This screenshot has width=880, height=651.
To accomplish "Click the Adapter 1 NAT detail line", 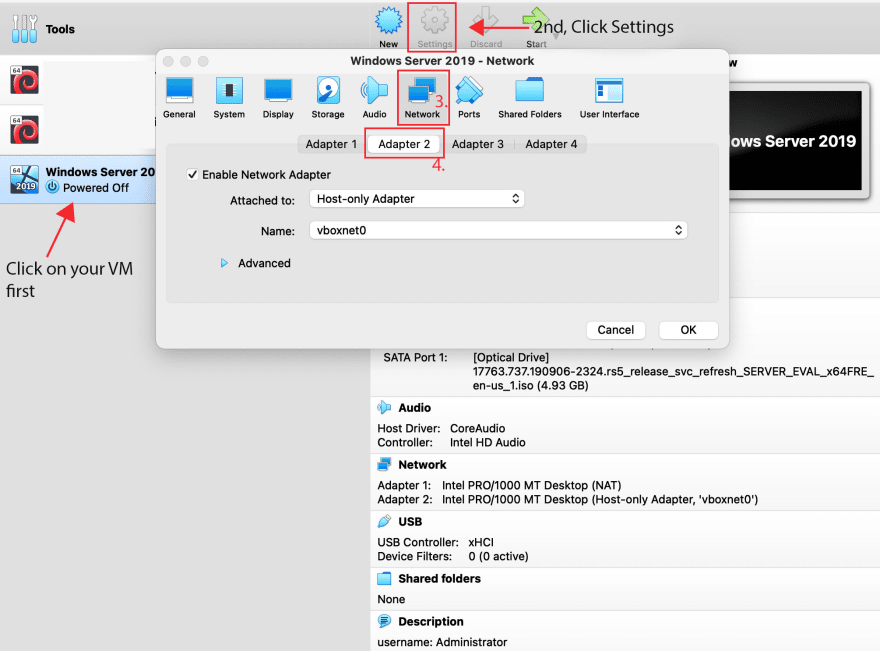I will click(499, 485).
